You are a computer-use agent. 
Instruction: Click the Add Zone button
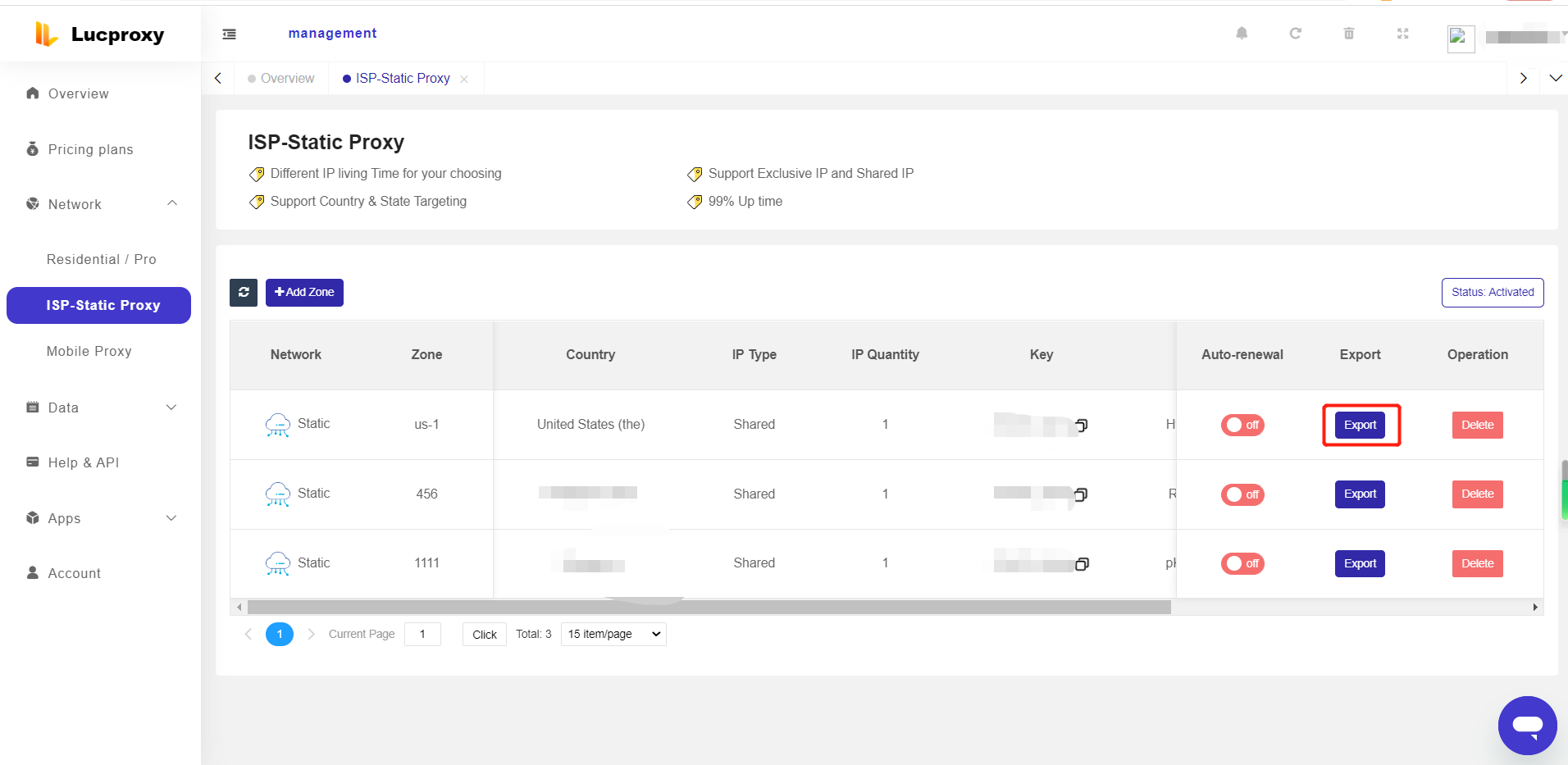pos(304,292)
